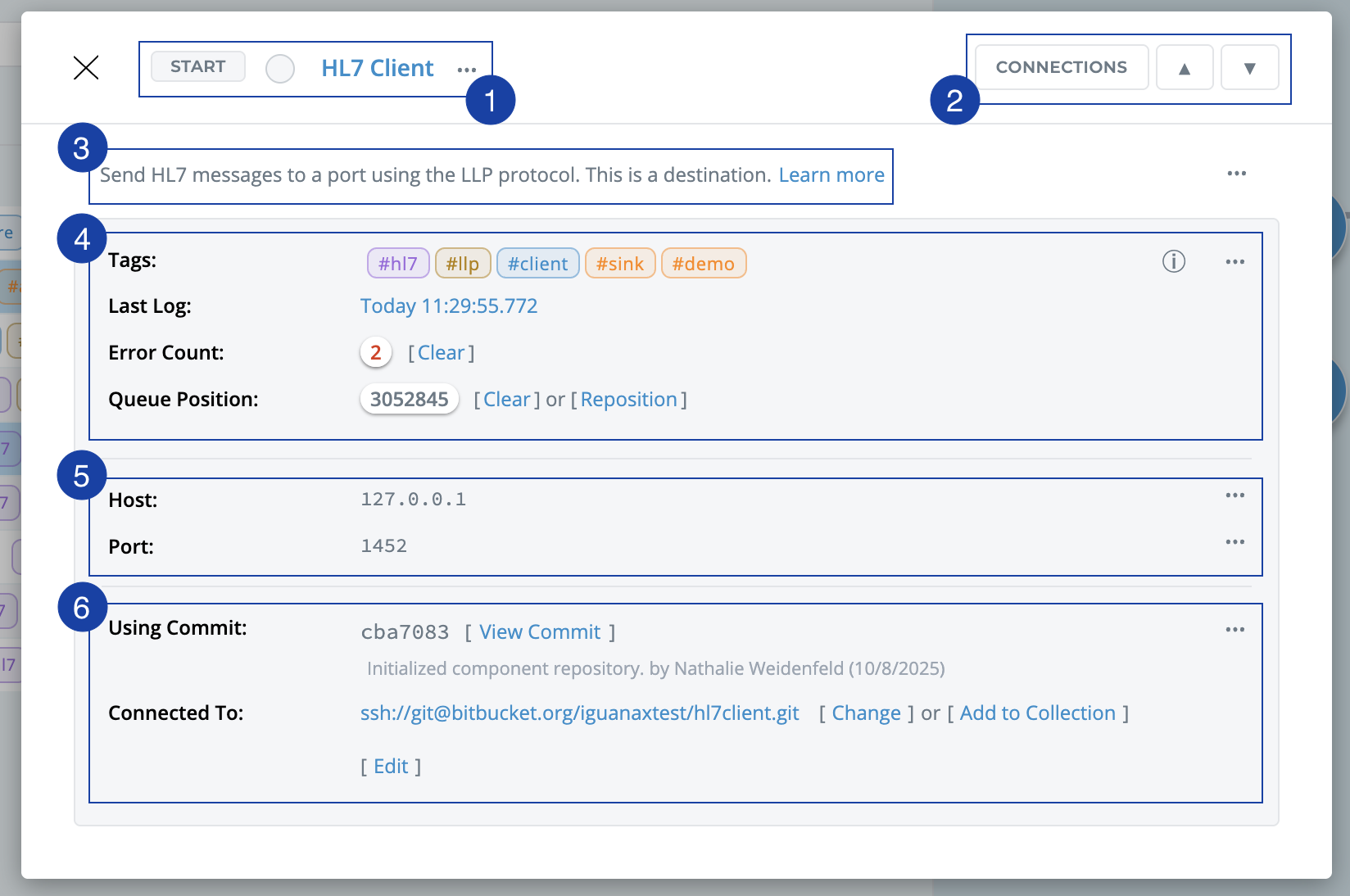Click the START button
Viewport: 1350px width, 896px height.
pyautogui.click(x=197, y=66)
